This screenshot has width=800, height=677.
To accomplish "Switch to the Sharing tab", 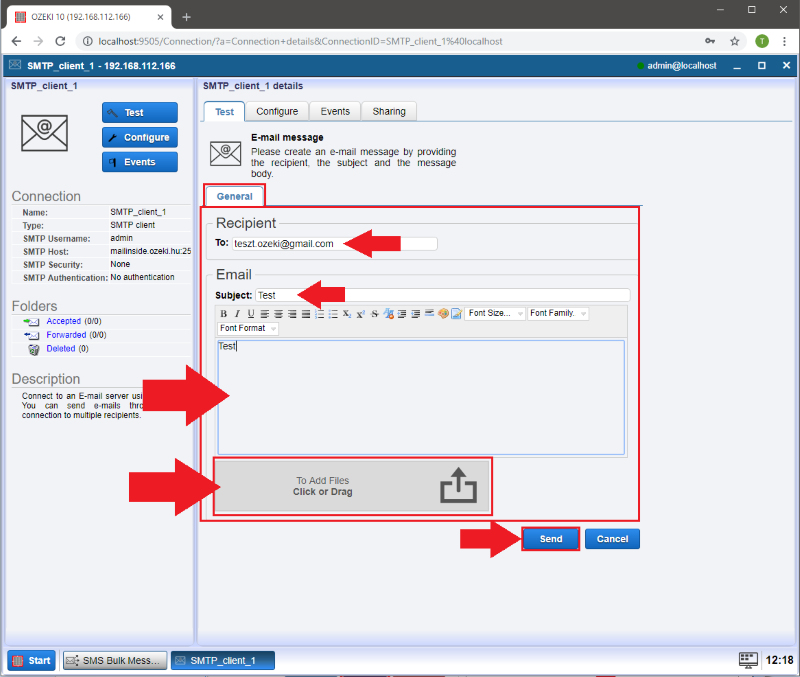I will 389,112.
